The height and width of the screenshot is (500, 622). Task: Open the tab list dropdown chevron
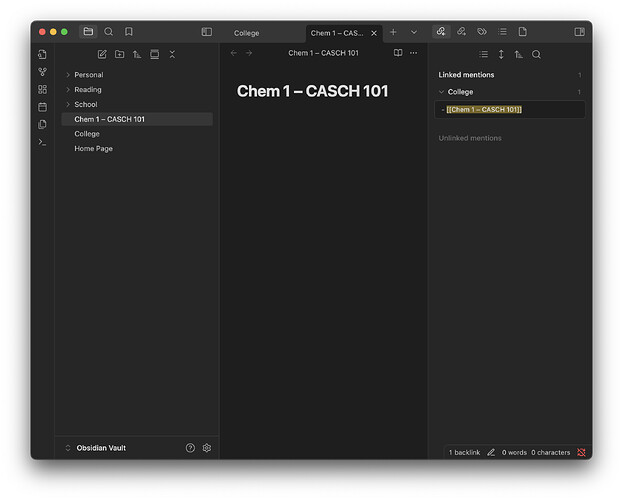click(x=414, y=32)
